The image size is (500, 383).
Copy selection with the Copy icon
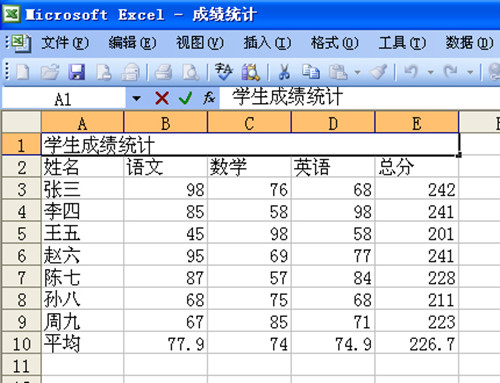pyautogui.click(x=311, y=72)
